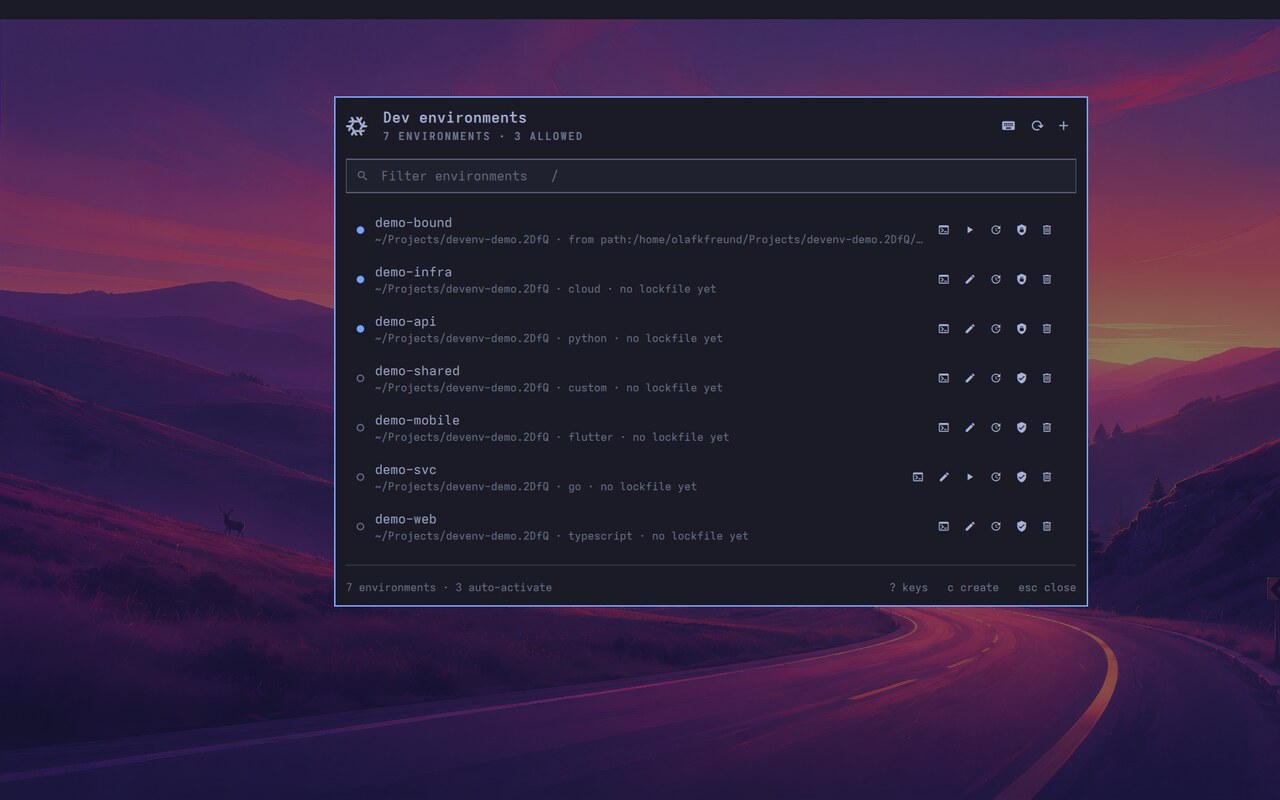Run the demo-bound environment with the play icon
The height and width of the screenshot is (800, 1280).
pyautogui.click(x=969, y=230)
